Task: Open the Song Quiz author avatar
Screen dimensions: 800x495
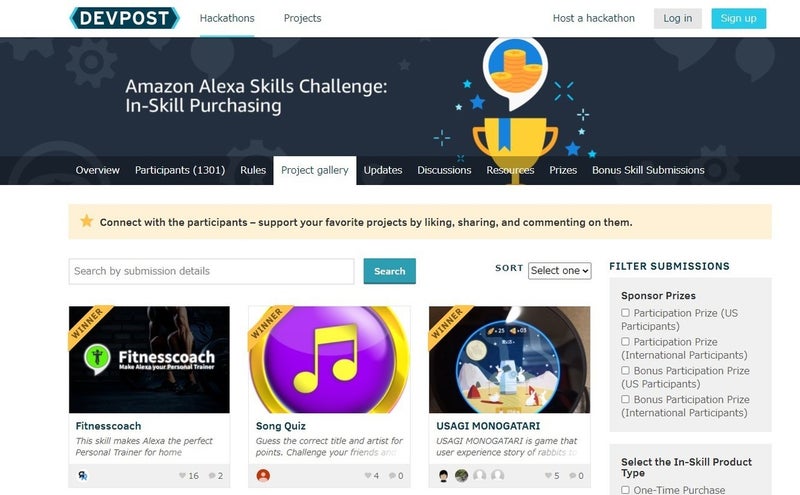Action: click(263, 476)
